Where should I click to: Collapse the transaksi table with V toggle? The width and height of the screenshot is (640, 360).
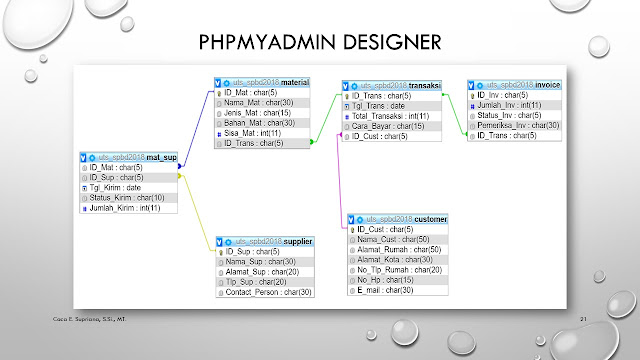pyautogui.click(x=346, y=86)
